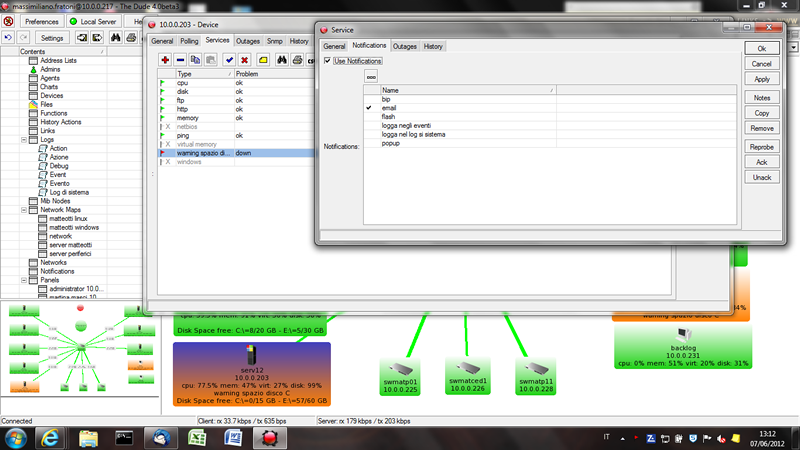
Task: Select warning spazio di... service row
Action: pos(237,153)
